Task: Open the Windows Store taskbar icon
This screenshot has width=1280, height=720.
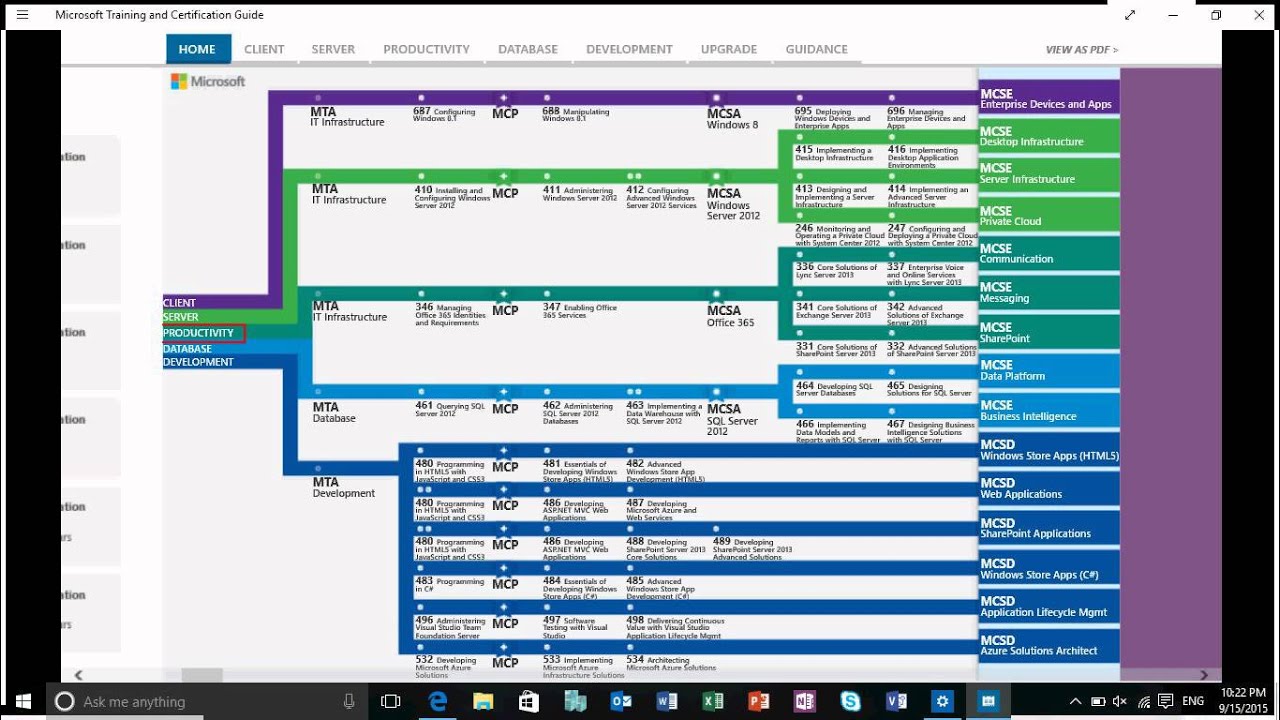Action: pos(529,701)
